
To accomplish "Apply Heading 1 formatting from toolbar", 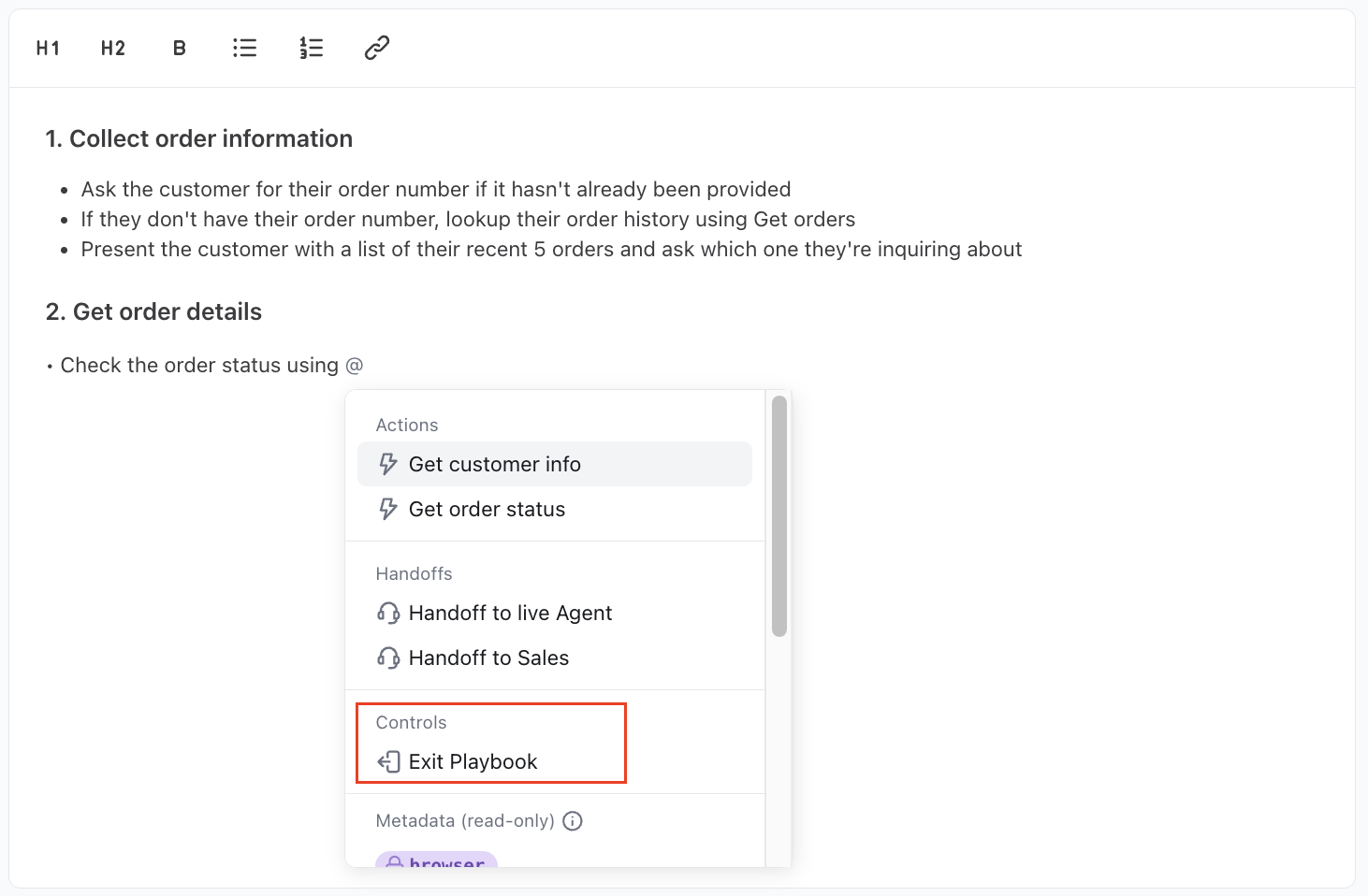I will pos(48,48).
